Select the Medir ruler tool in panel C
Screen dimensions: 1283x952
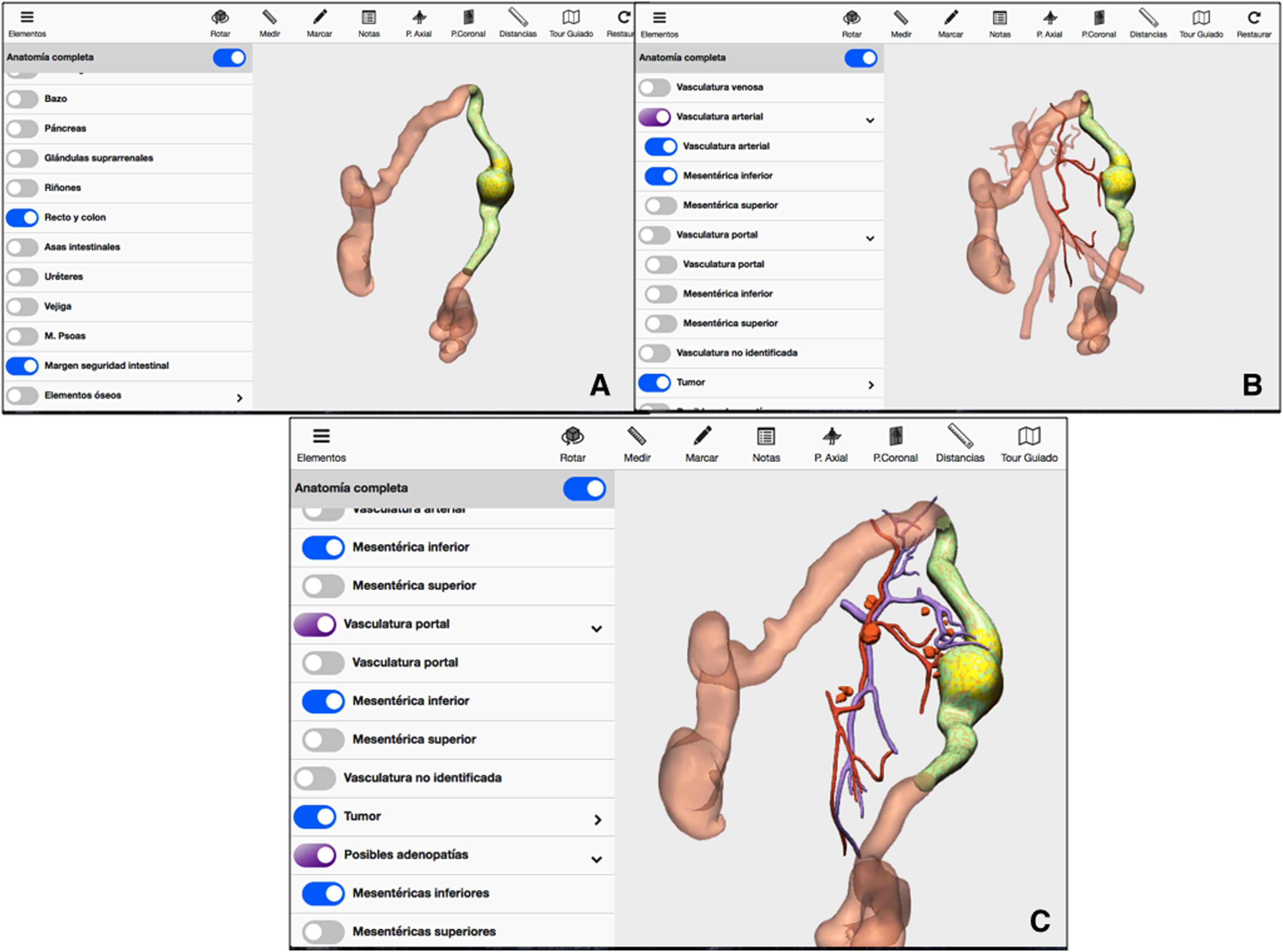(x=636, y=437)
